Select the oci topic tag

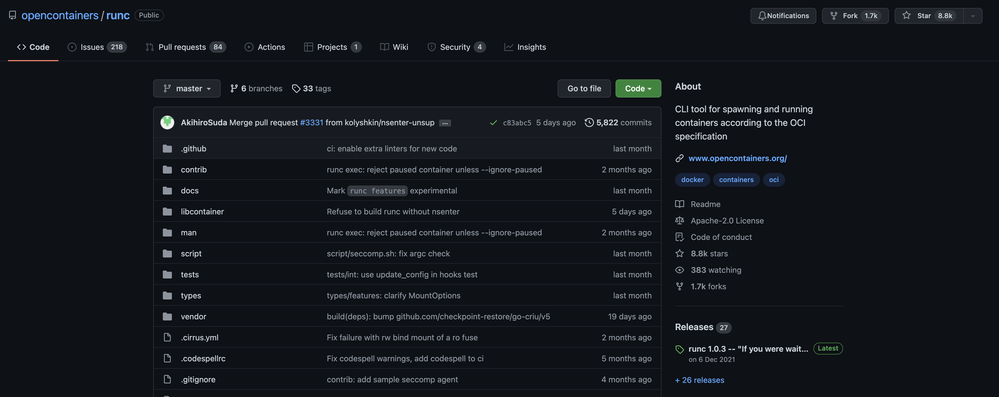(x=774, y=180)
